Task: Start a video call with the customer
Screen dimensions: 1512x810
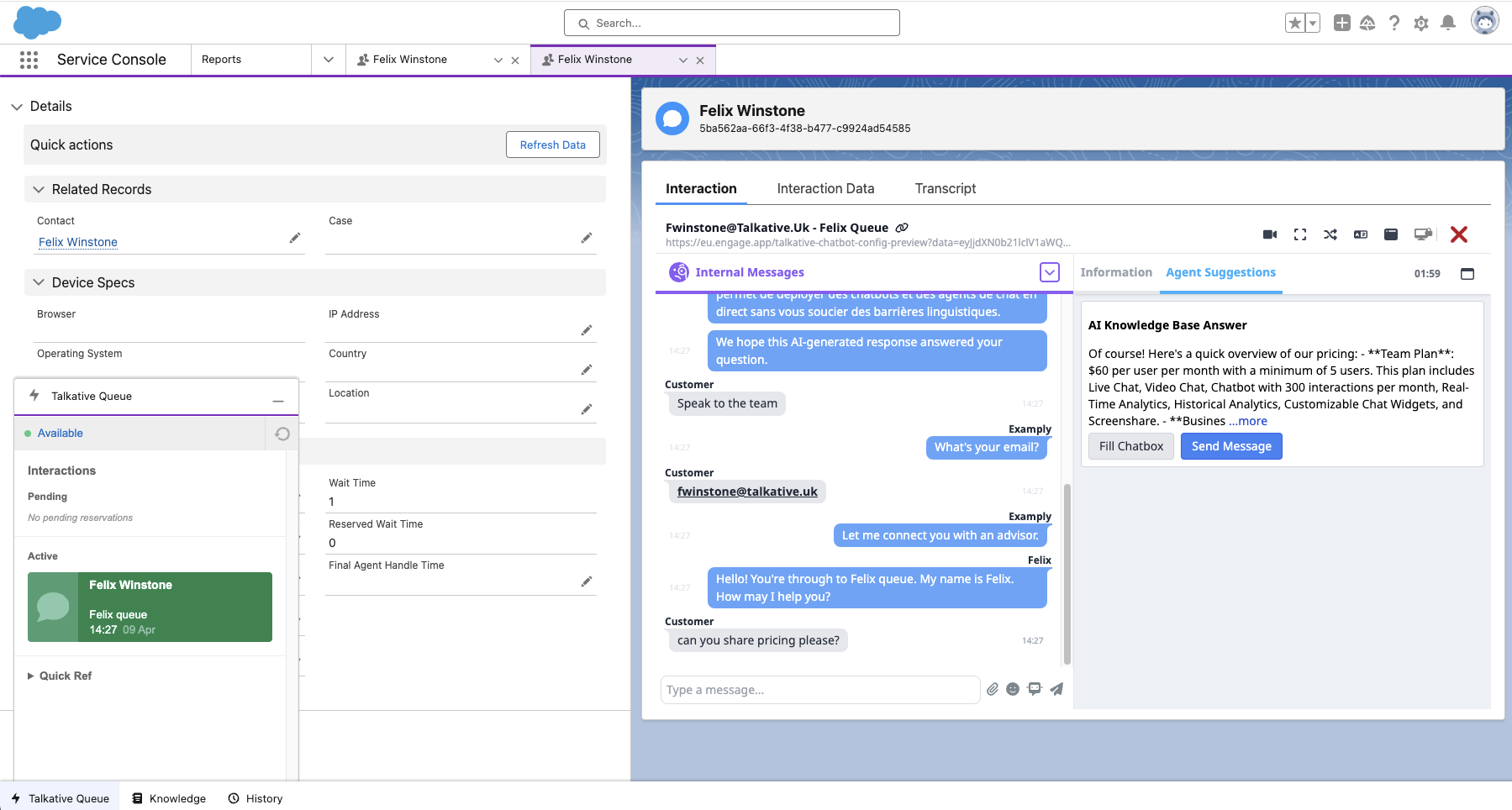Action: coord(1270,234)
